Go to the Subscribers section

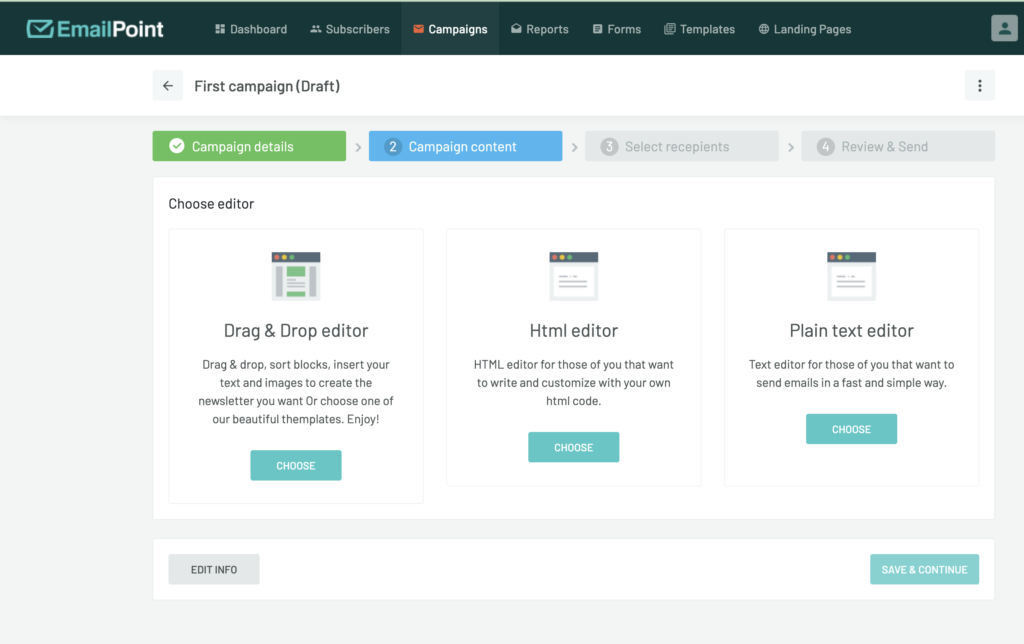coord(350,29)
